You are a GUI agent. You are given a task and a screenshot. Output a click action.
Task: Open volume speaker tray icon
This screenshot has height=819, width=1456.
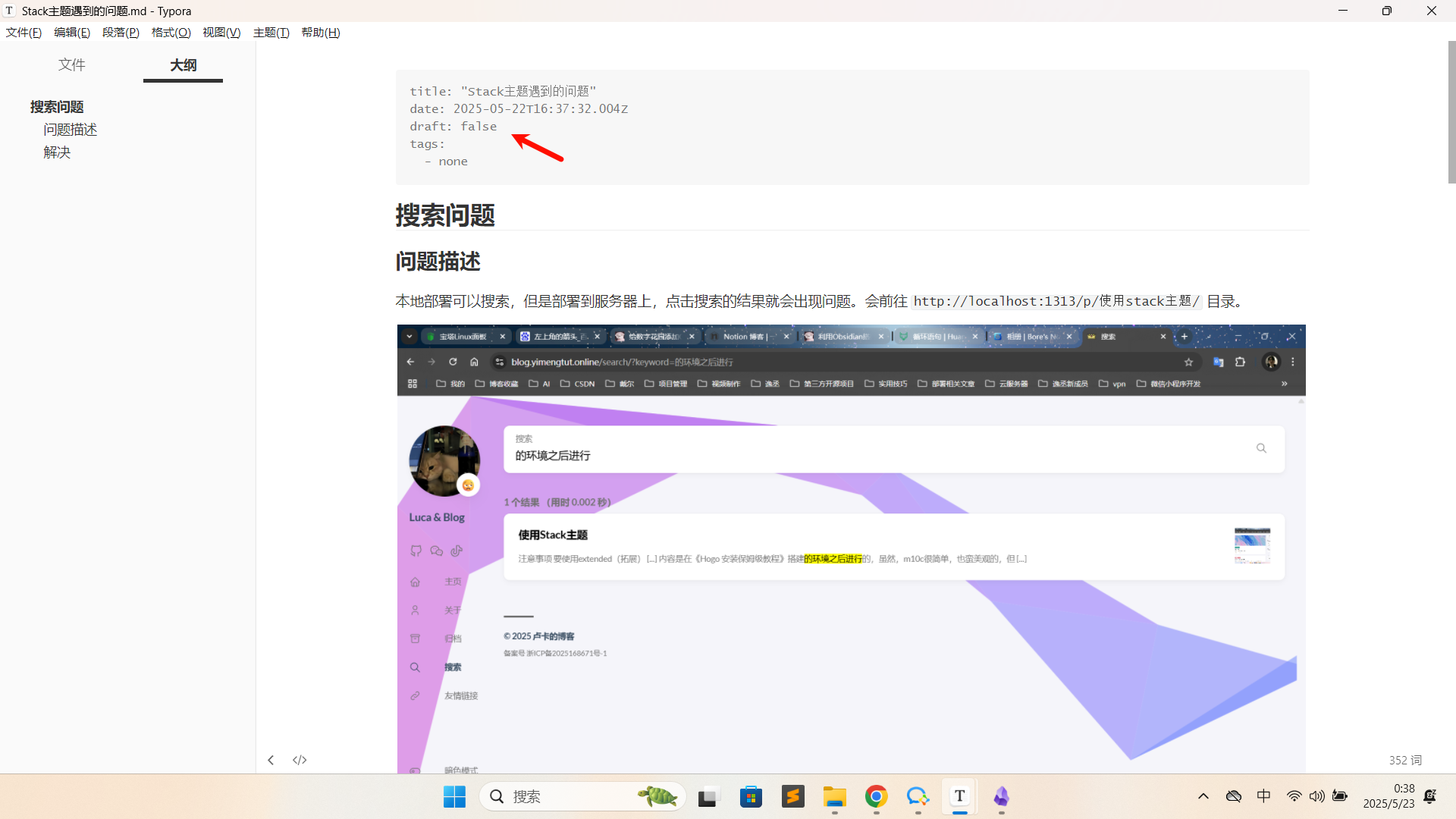(x=1317, y=796)
